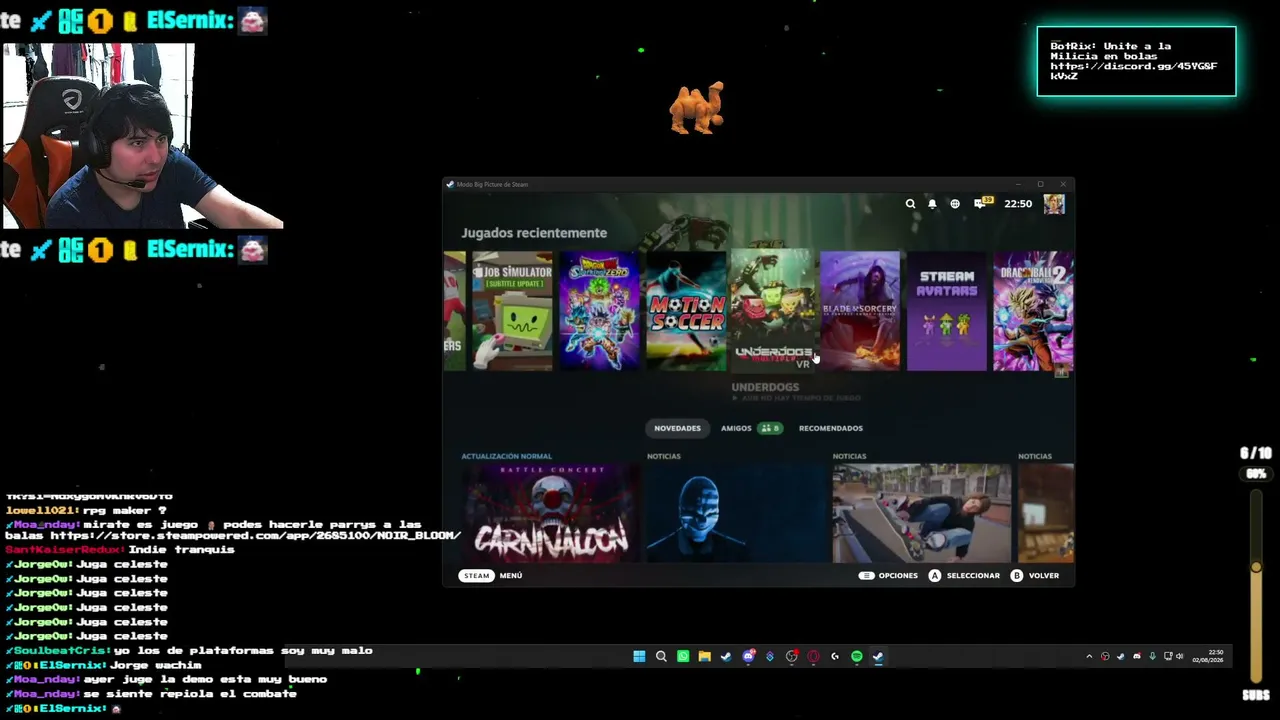
Task: Select the Blade & Sorcery game cover
Action: (860, 311)
